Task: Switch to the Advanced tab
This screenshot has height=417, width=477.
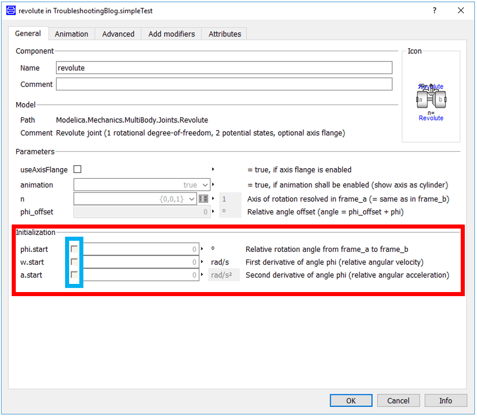Action: [x=118, y=34]
